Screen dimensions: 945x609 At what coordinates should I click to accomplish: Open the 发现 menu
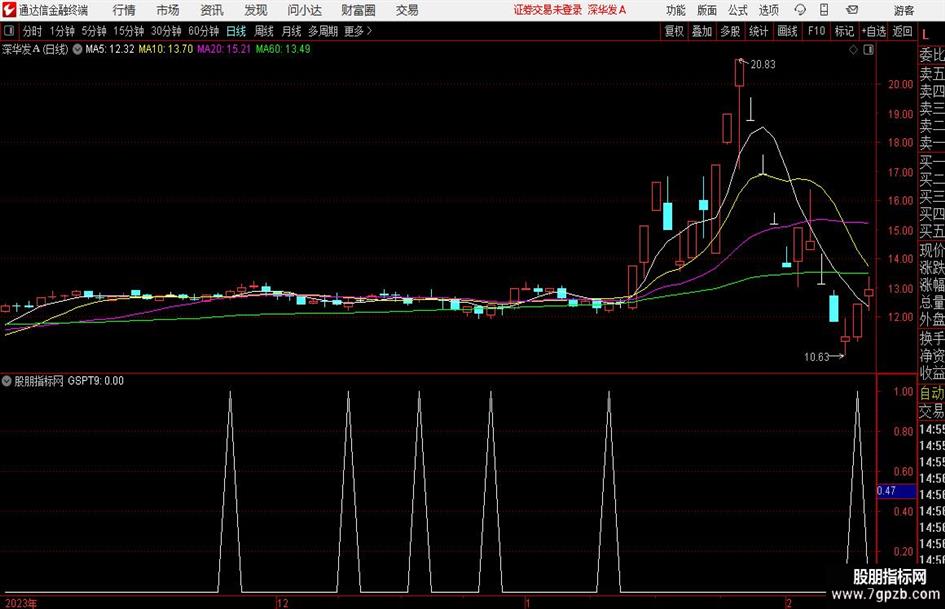(256, 10)
